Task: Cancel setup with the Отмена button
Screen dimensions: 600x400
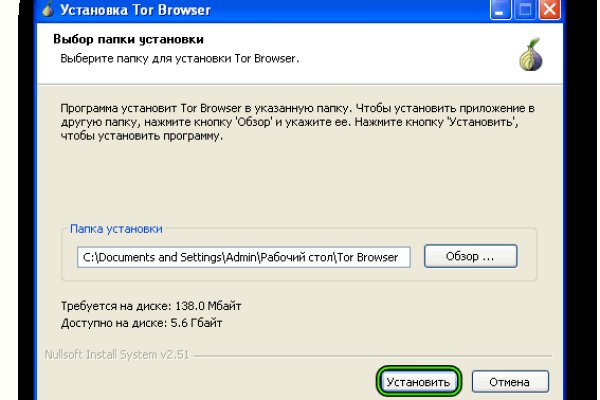Action: (510, 382)
